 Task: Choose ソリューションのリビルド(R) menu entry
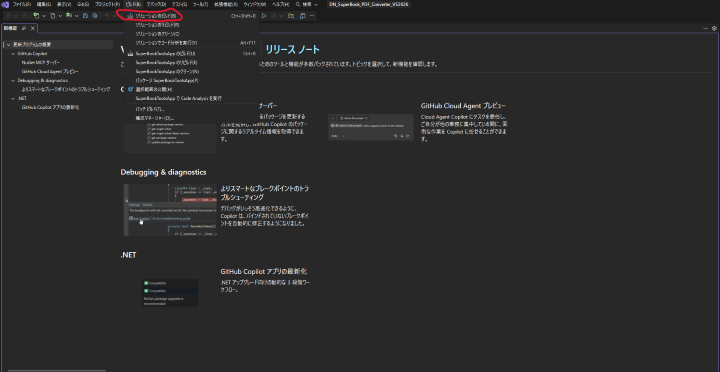192,25
